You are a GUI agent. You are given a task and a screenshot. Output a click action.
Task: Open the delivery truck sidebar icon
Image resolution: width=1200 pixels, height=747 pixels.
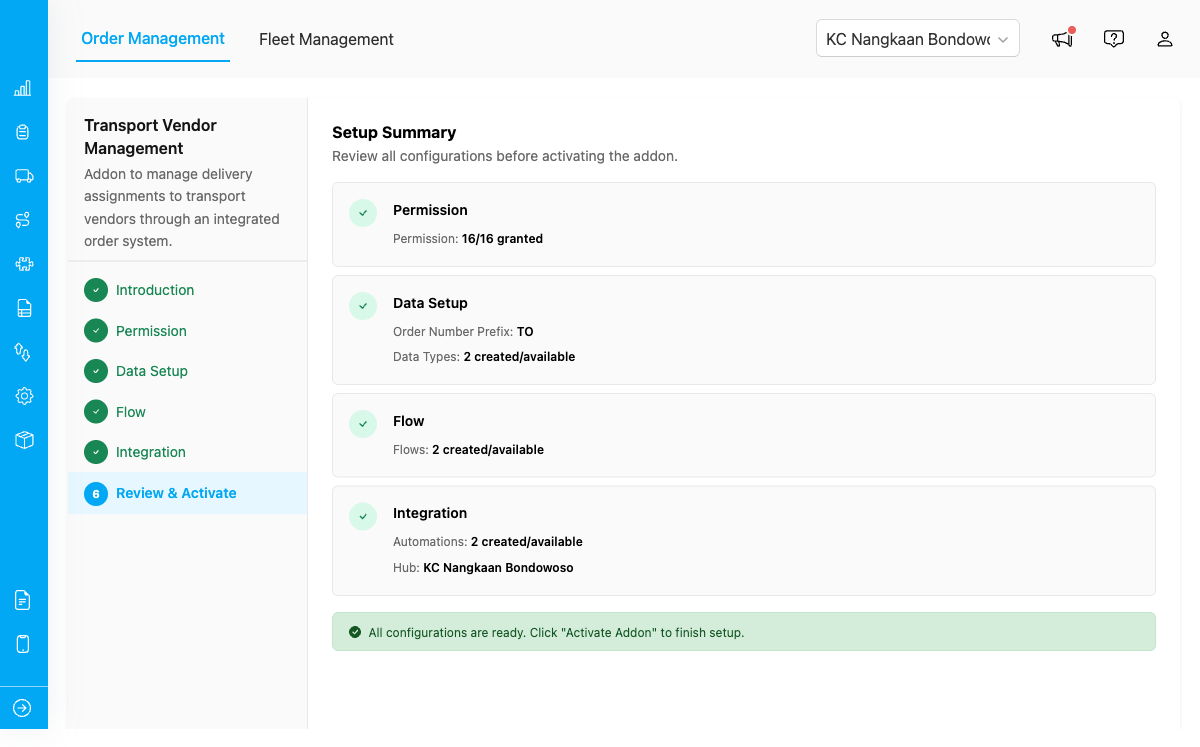[x=23, y=176]
